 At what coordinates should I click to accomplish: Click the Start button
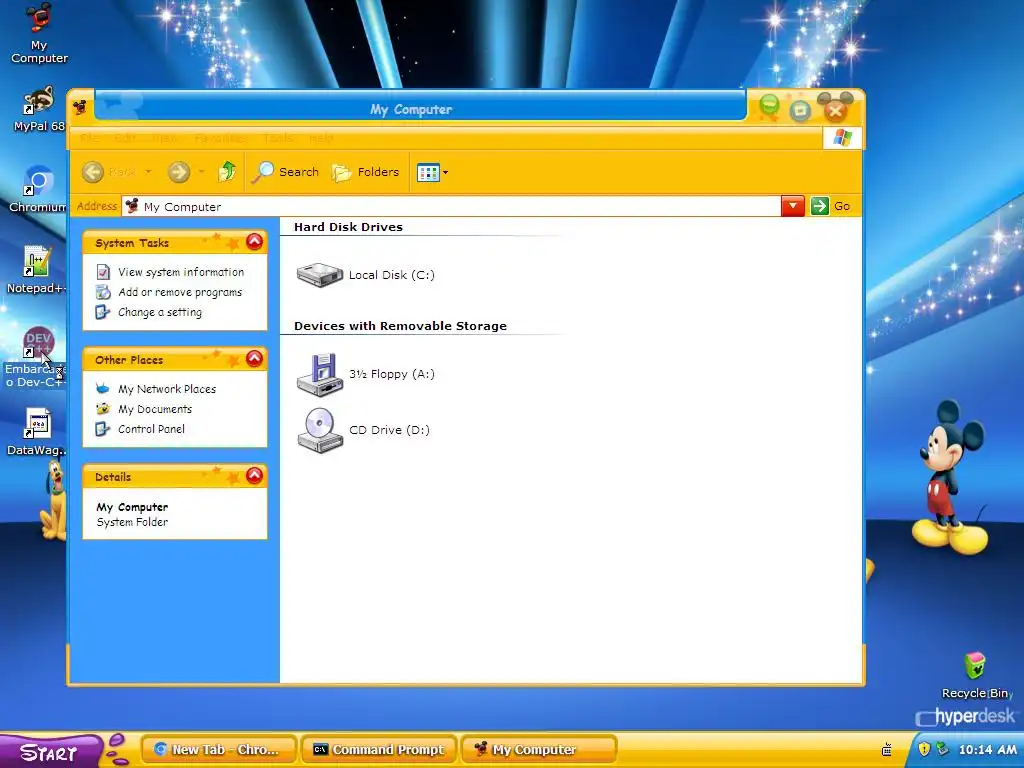(50, 752)
